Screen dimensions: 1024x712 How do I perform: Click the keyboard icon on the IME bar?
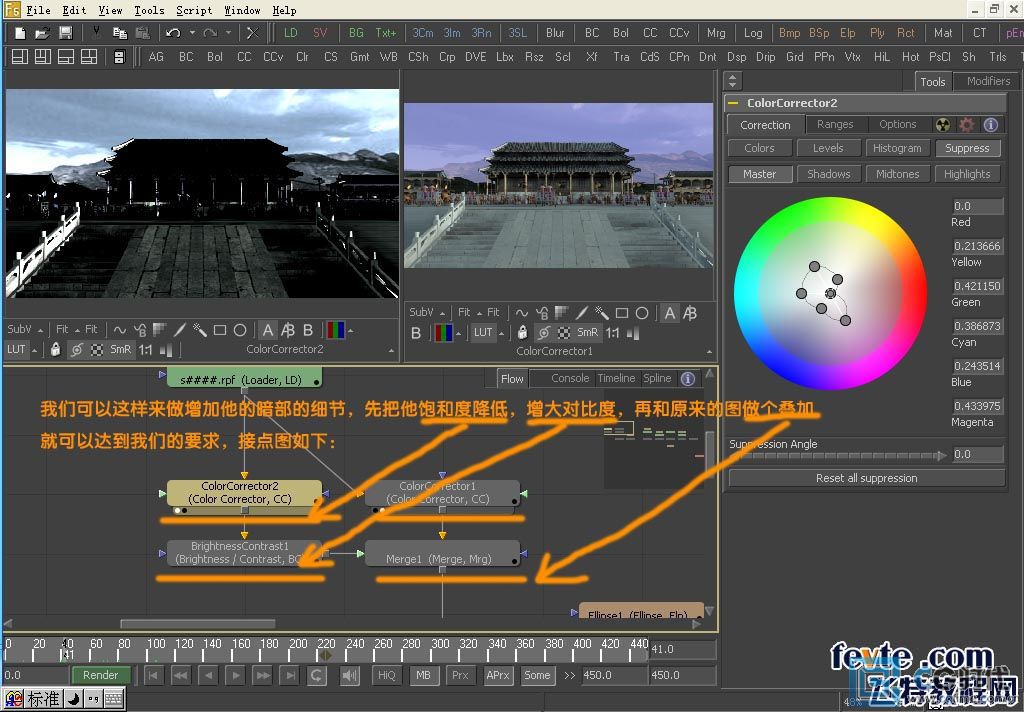(x=114, y=699)
